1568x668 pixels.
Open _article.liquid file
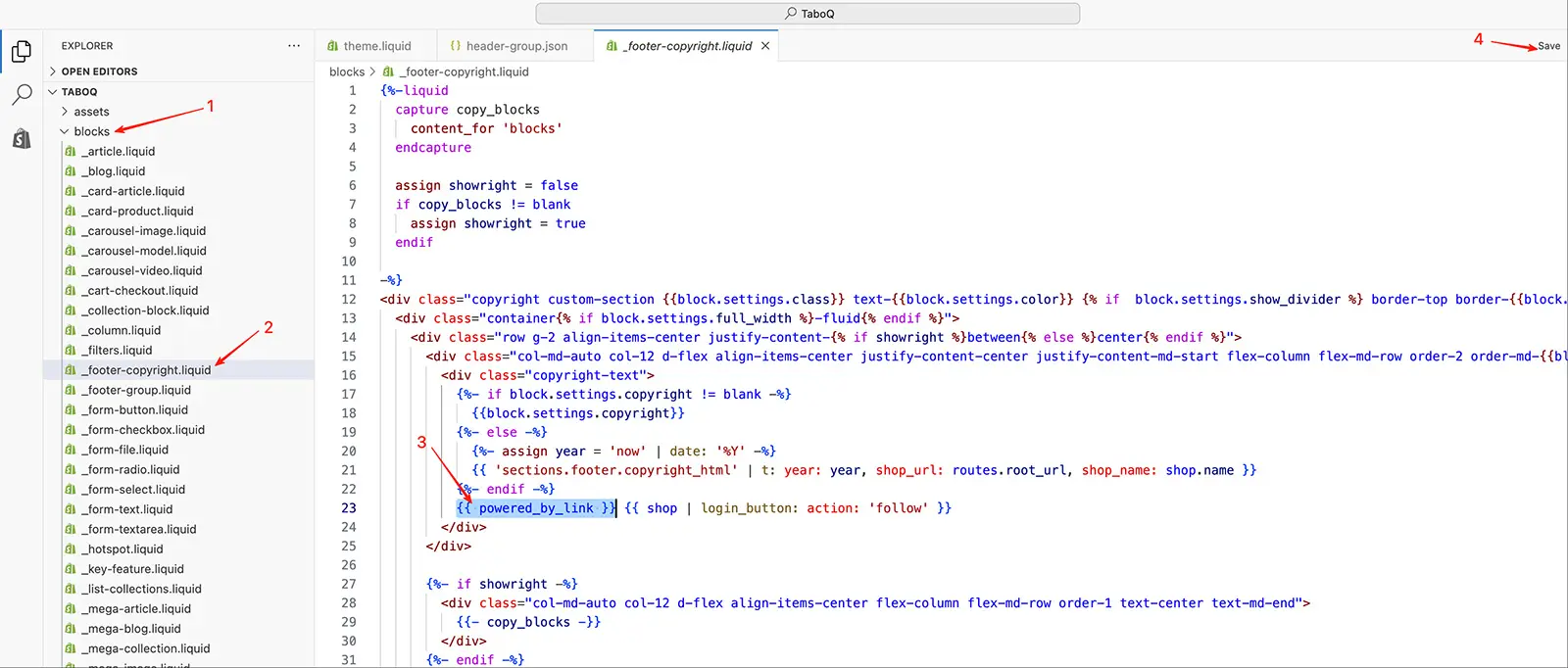tap(119, 152)
